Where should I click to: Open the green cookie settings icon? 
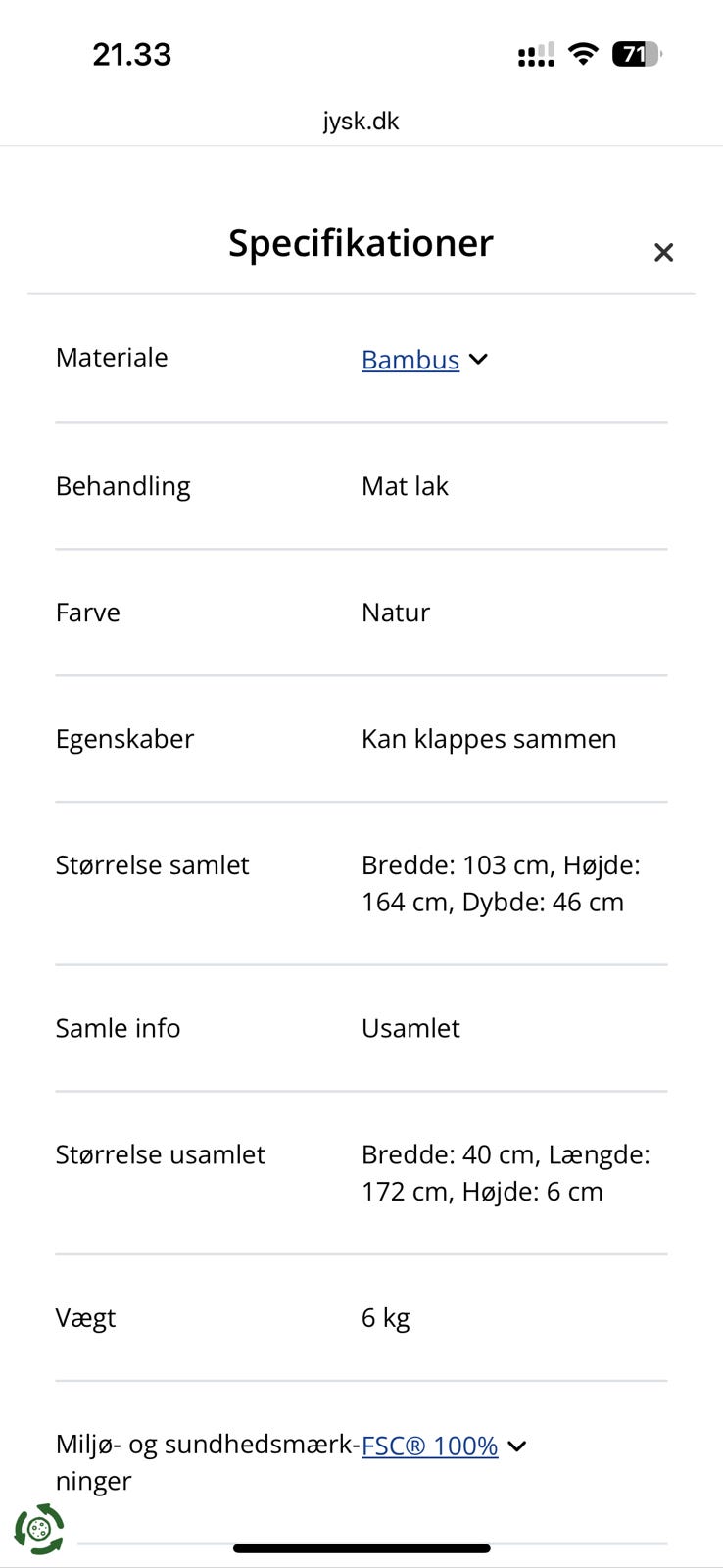click(x=39, y=1529)
